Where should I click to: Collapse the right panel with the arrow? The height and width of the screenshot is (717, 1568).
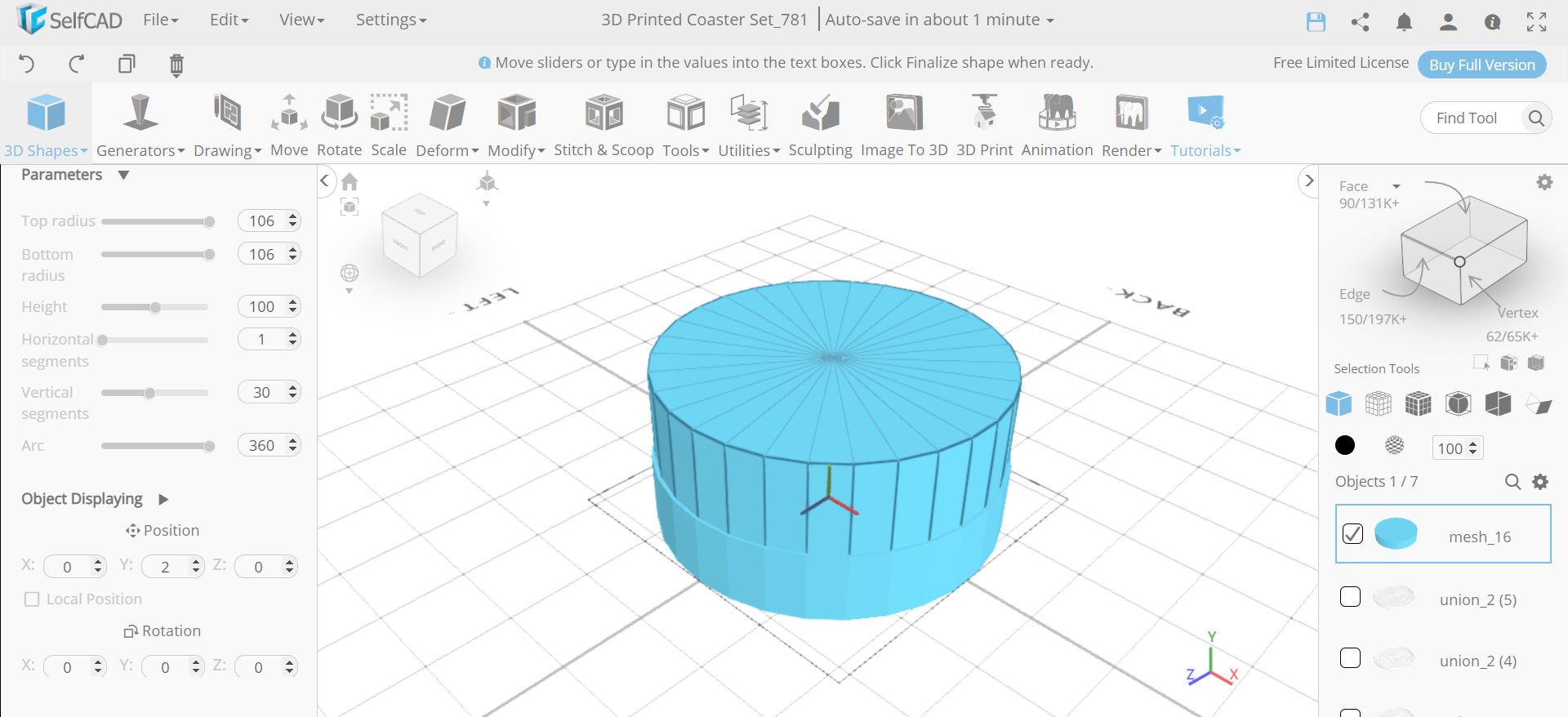(x=1309, y=180)
